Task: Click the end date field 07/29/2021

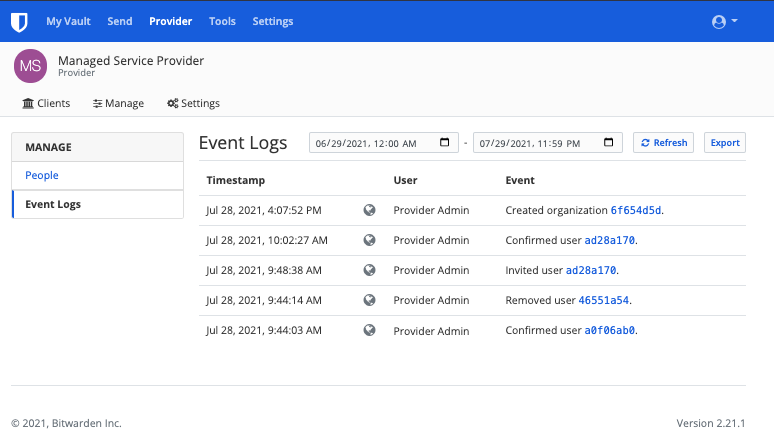Action: (547, 143)
